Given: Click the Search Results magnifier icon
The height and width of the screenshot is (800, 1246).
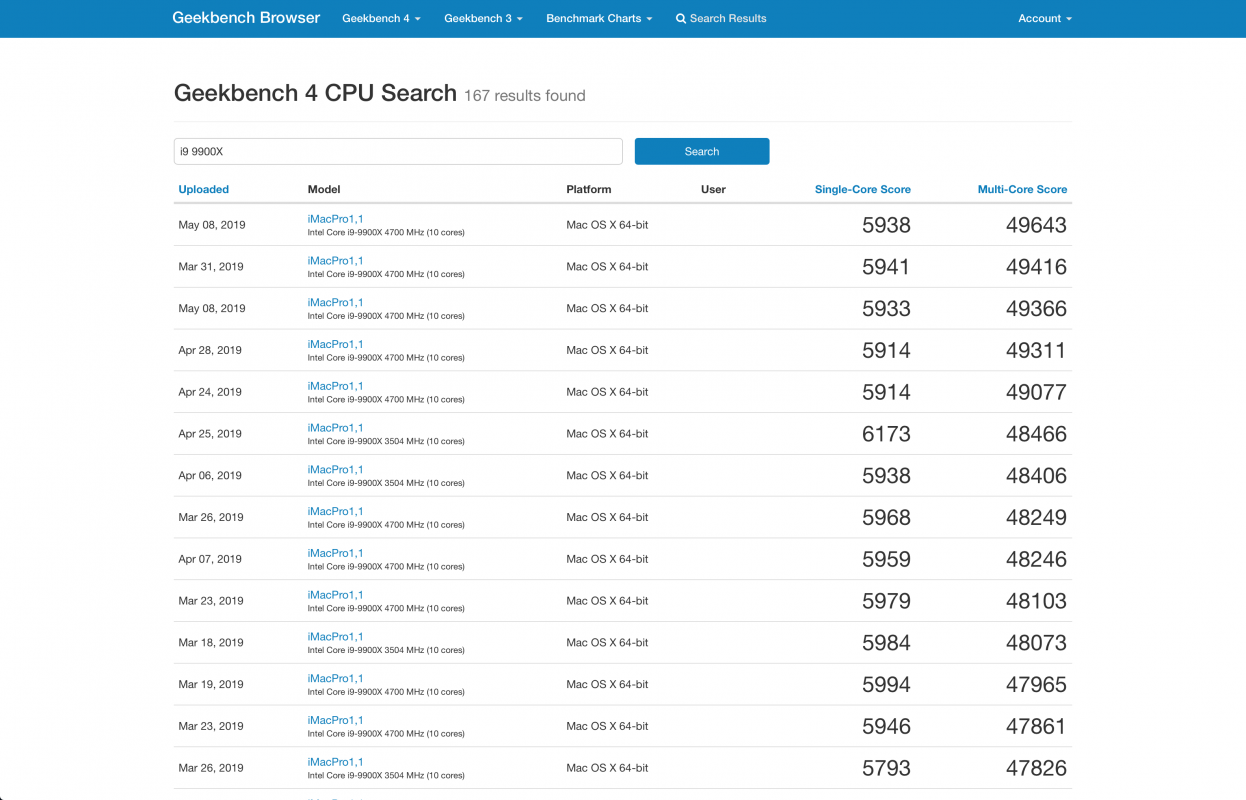Looking at the screenshot, I should click(681, 19).
